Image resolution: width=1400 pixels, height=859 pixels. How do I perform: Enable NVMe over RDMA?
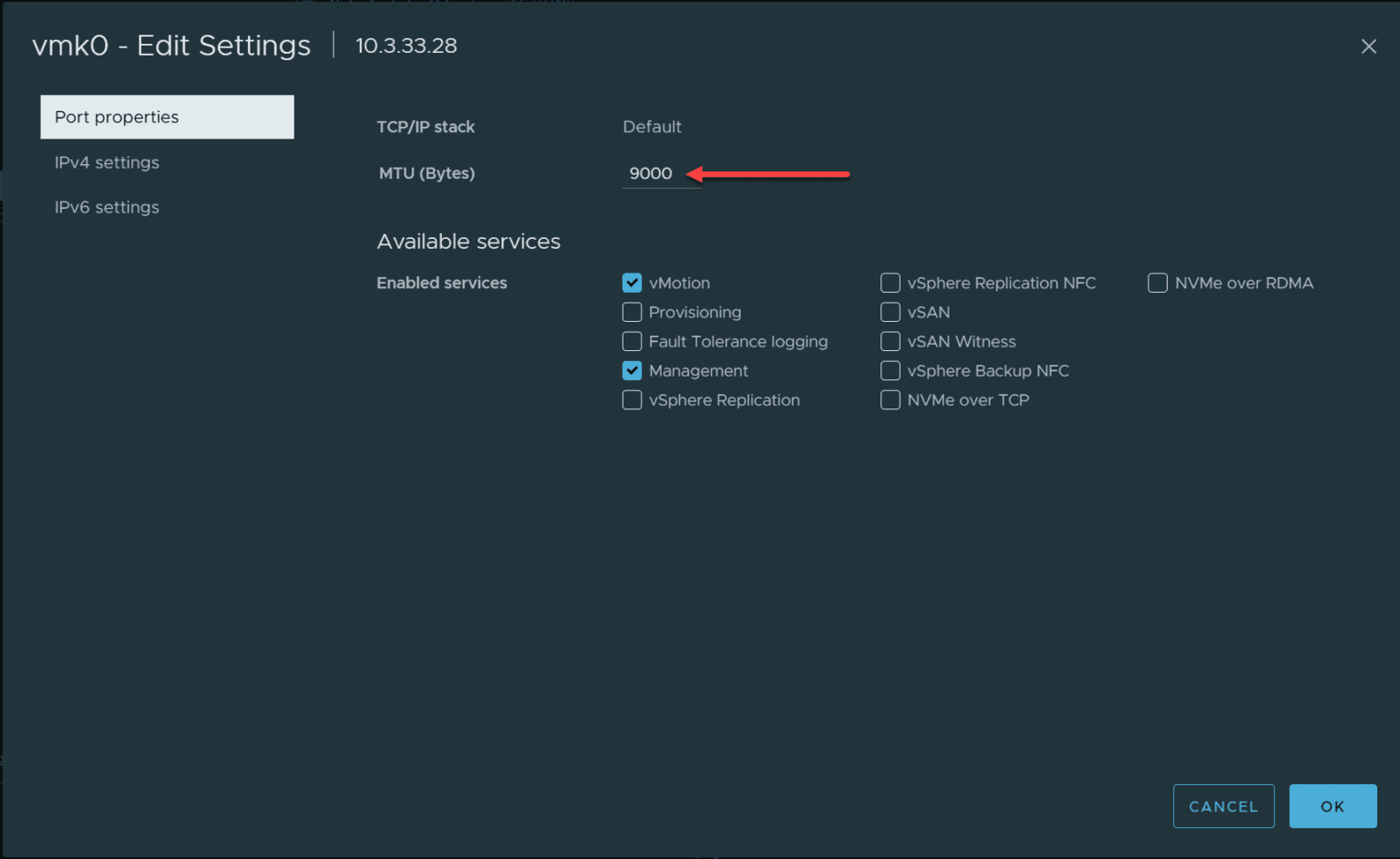1157,283
